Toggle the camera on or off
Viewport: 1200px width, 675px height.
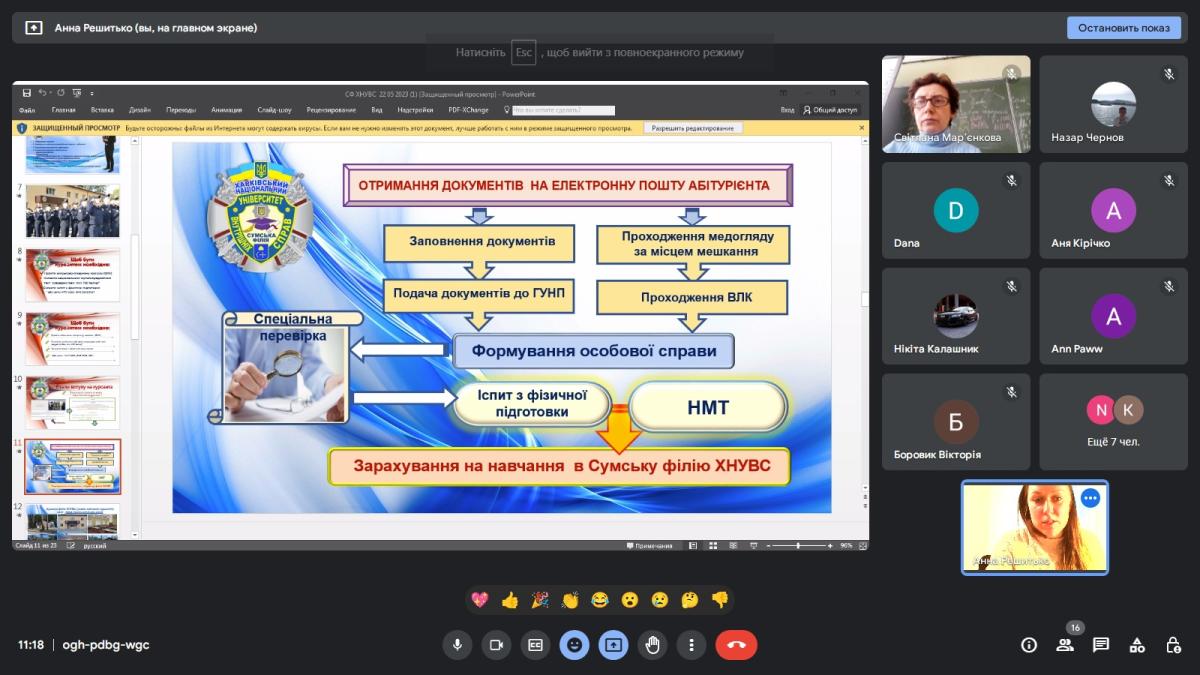(x=495, y=645)
